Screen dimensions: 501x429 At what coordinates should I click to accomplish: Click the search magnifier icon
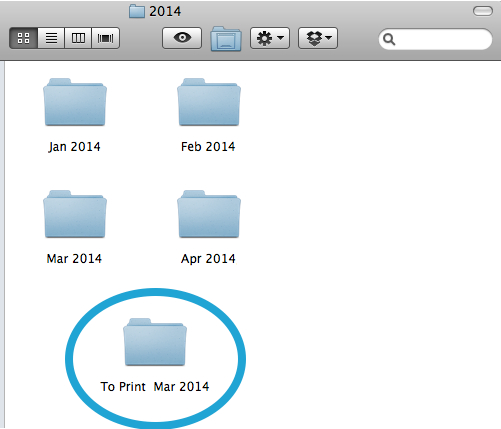tap(389, 39)
